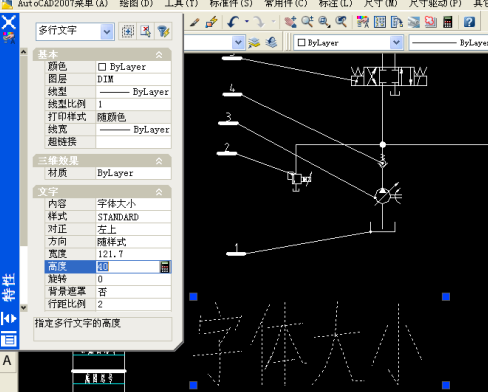Click the panel scrollbar up arrow
This screenshot has height=392, width=488.
23,52
